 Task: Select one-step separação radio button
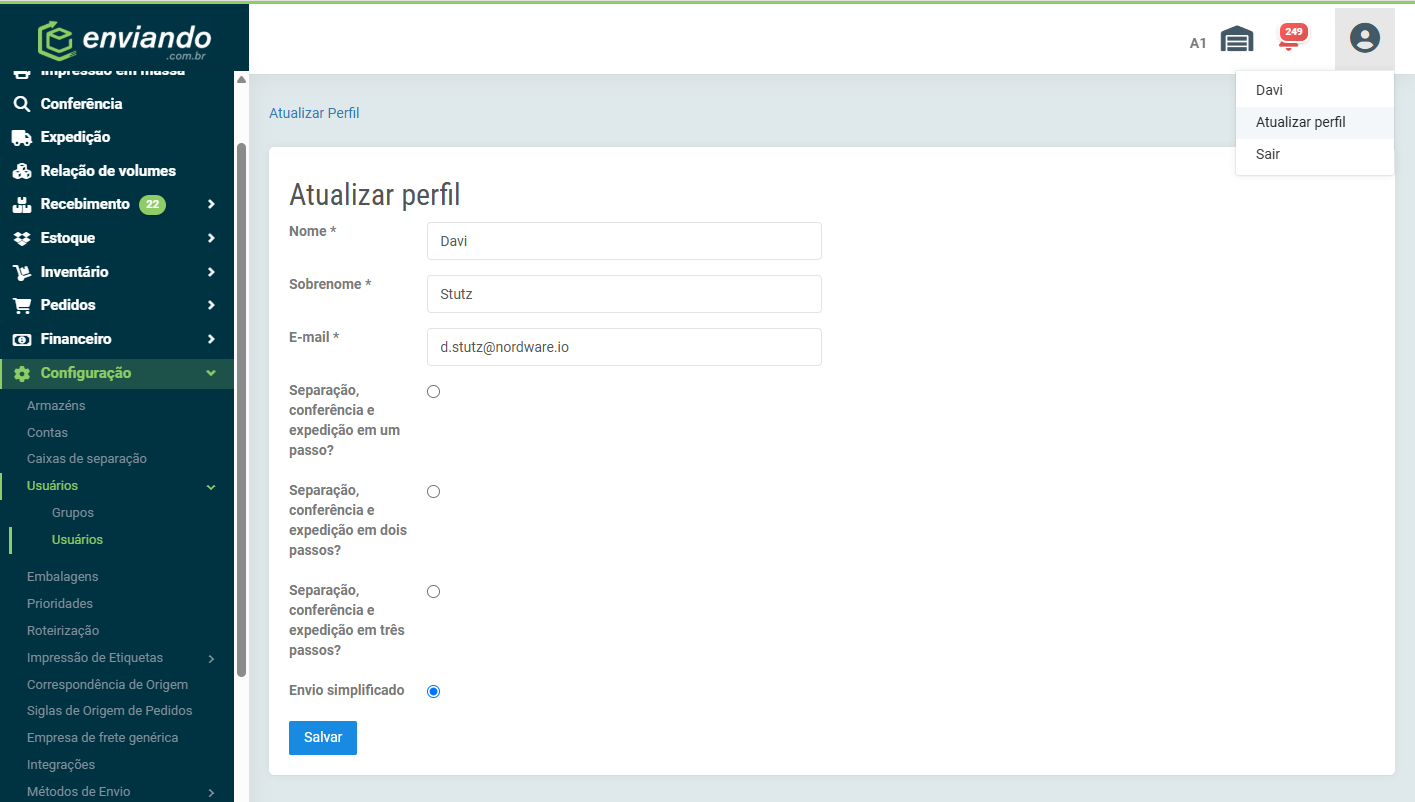click(x=433, y=391)
